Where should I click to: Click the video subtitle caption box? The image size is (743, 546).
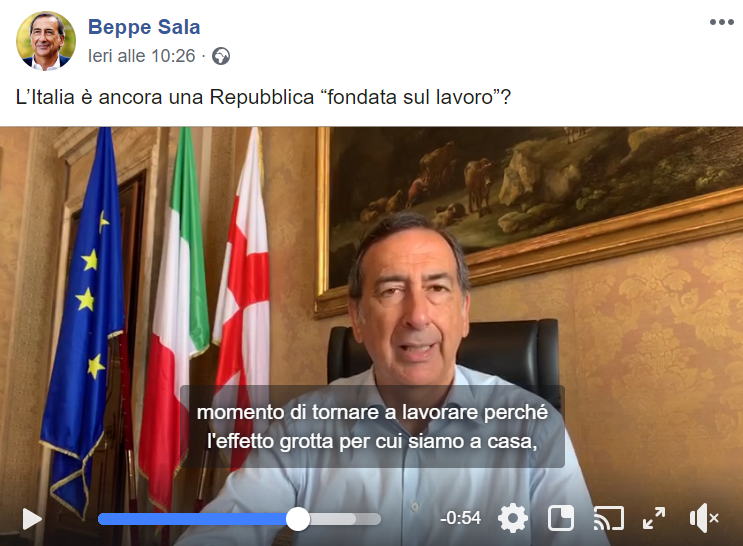click(372, 427)
